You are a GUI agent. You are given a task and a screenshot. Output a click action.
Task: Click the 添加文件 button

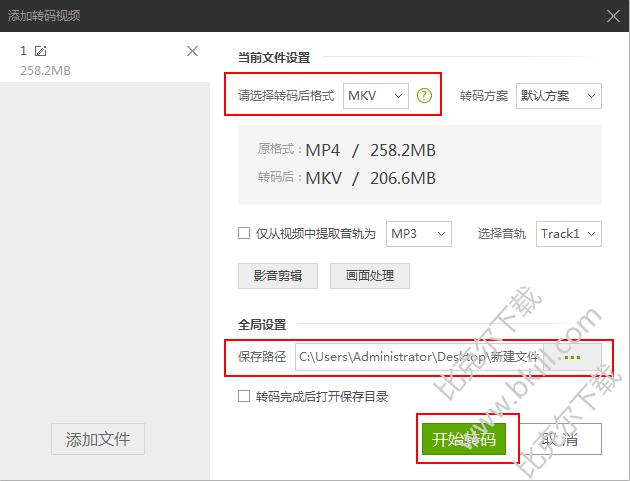98,439
